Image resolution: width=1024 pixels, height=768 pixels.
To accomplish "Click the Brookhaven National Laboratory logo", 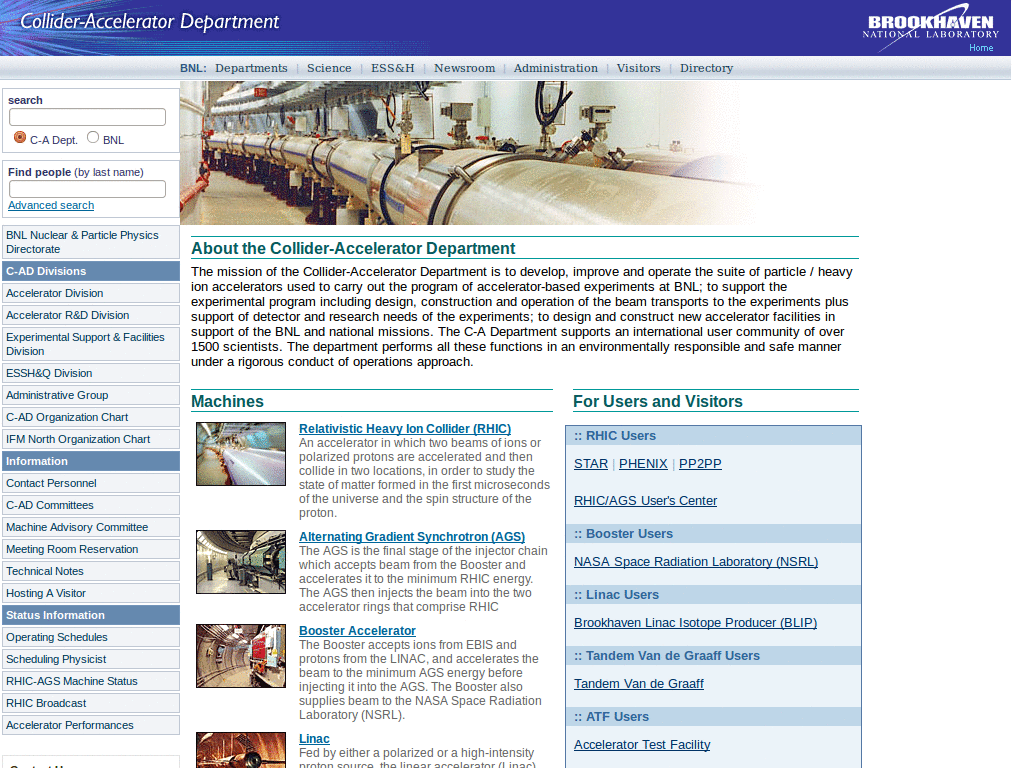I will (x=930, y=24).
